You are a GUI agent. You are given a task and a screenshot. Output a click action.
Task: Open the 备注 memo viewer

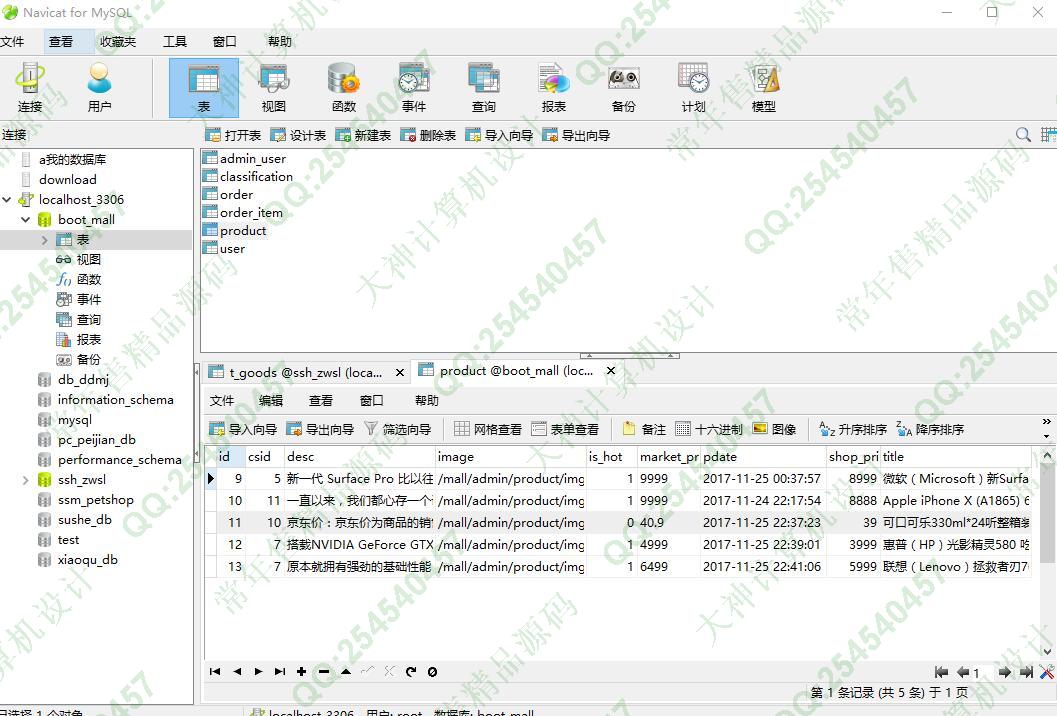(644, 429)
